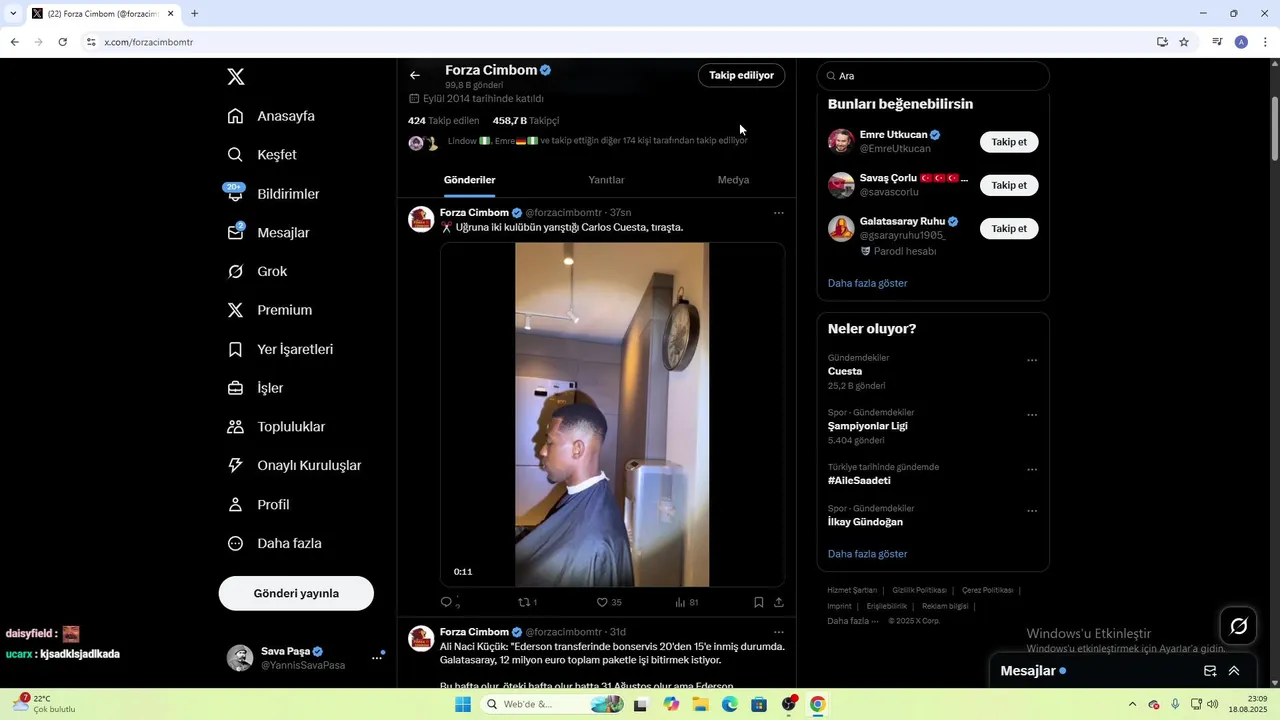Open 458,7 B Takipçi list
This screenshot has width=1280, height=720.
526,121
